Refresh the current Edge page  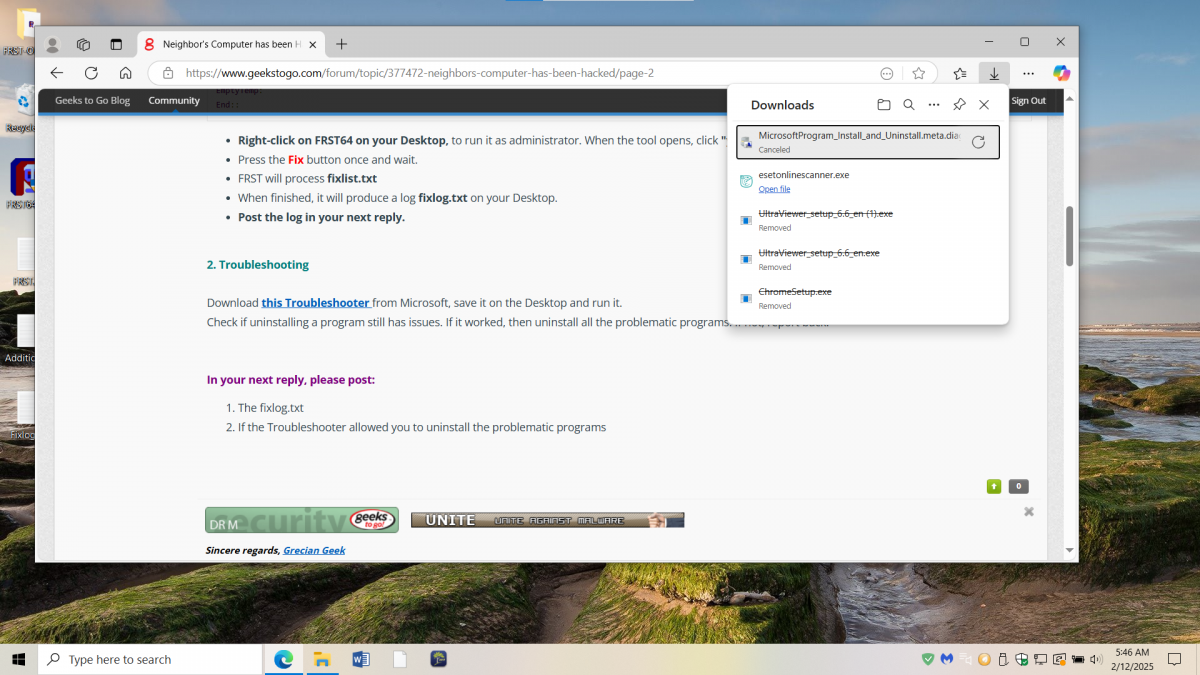point(91,73)
